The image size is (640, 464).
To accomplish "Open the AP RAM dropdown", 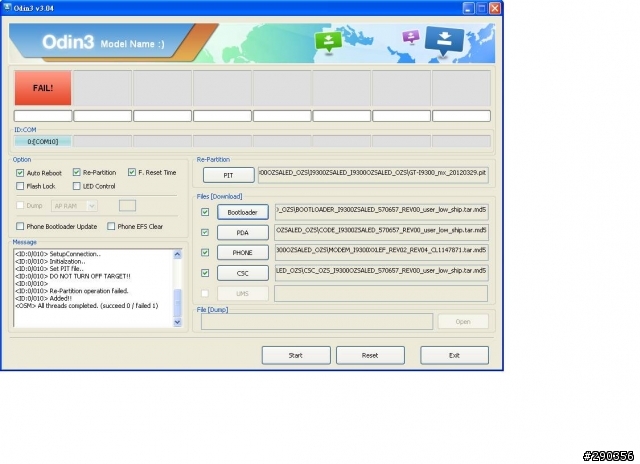I will [74, 206].
